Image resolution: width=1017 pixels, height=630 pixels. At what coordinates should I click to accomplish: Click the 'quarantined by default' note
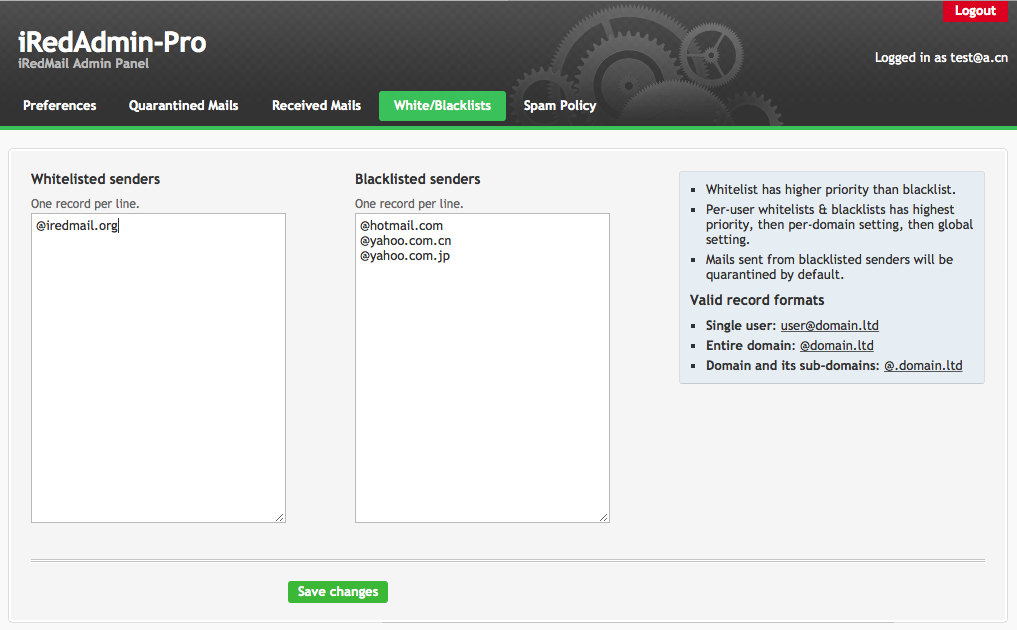pos(830,267)
